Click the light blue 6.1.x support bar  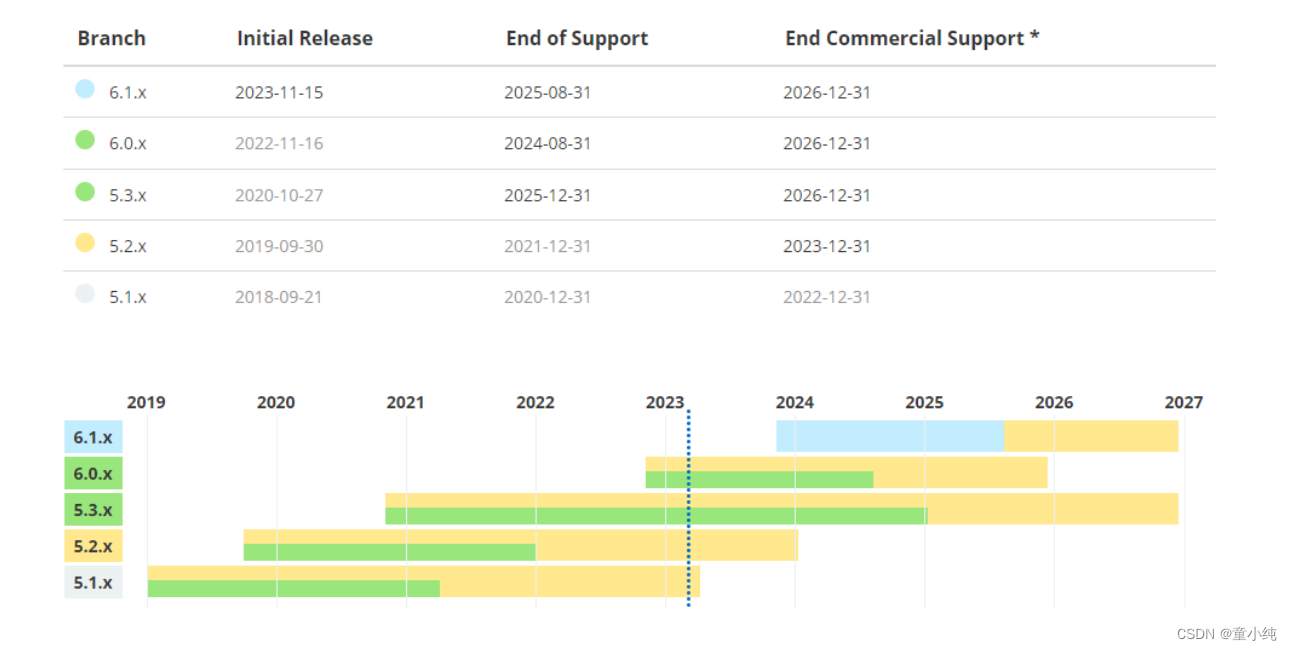click(x=890, y=436)
